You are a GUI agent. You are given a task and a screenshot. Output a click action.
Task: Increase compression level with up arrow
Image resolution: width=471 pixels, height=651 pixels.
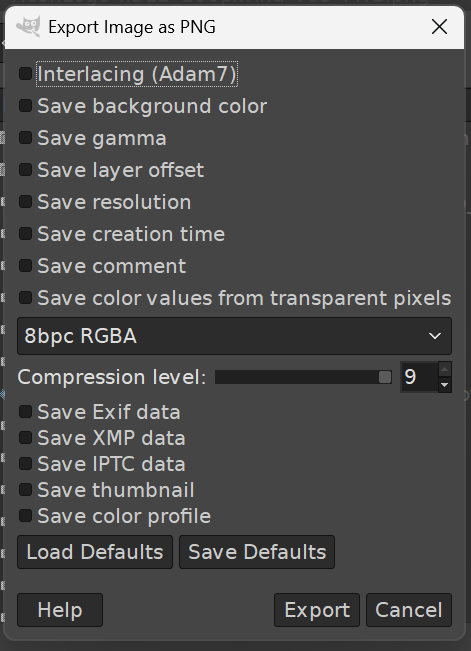tap(444, 369)
